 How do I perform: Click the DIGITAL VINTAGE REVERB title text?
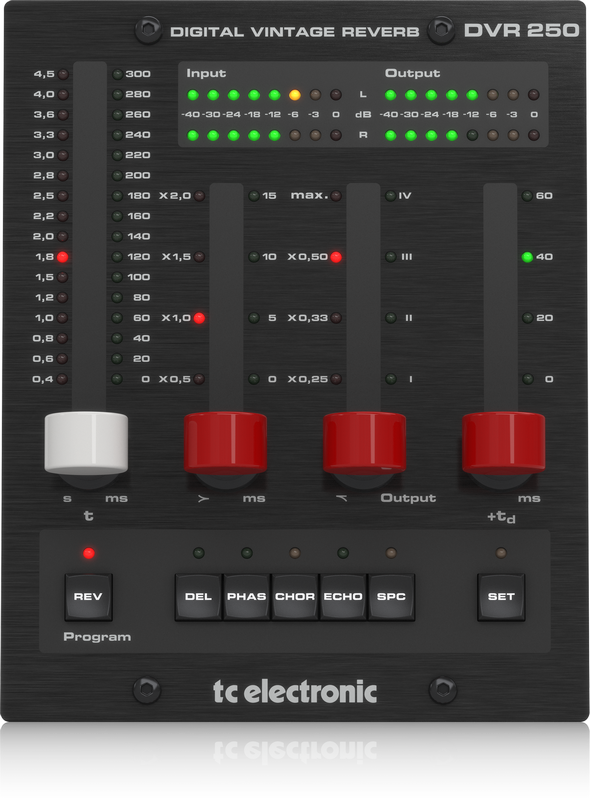click(294, 32)
